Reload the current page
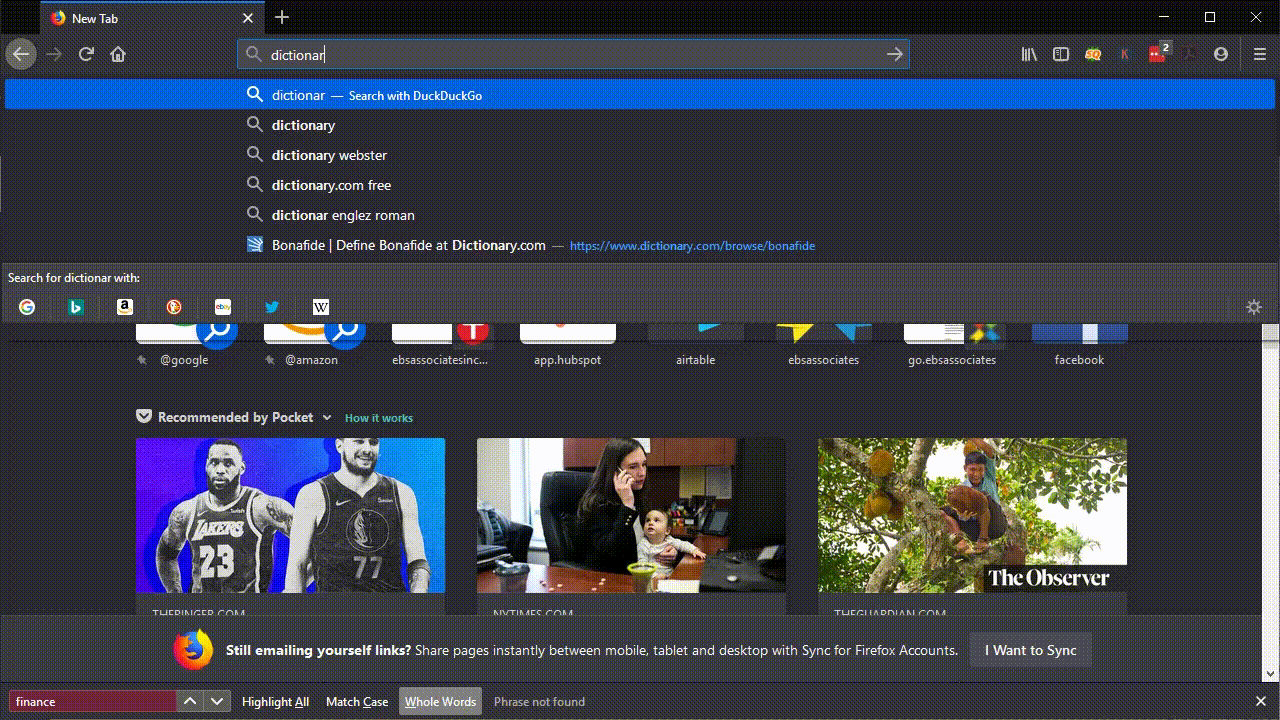 (86, 54)
